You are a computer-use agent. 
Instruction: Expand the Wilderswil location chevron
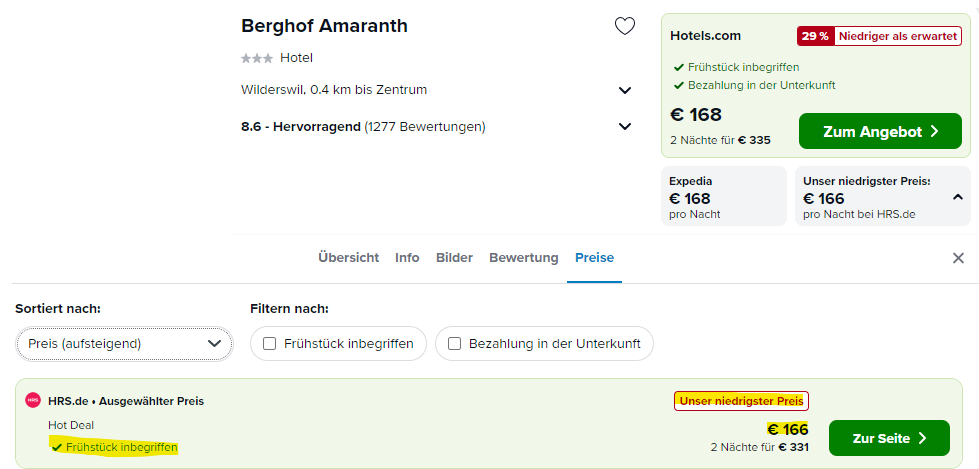(x=624, y=90)
